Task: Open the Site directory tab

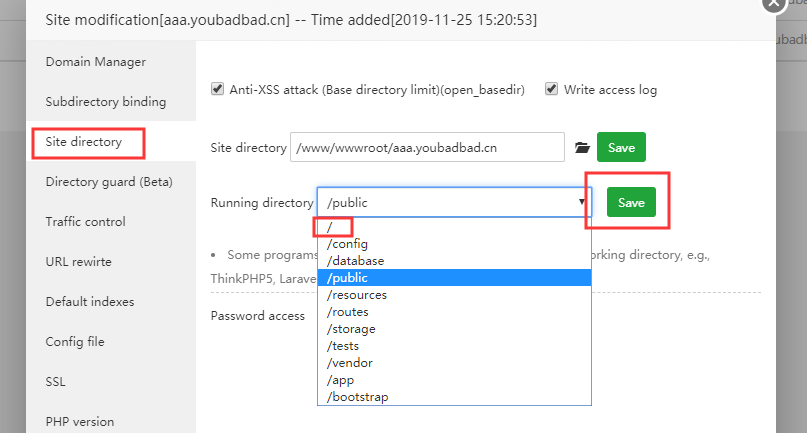Action: [x=84, y=142]
